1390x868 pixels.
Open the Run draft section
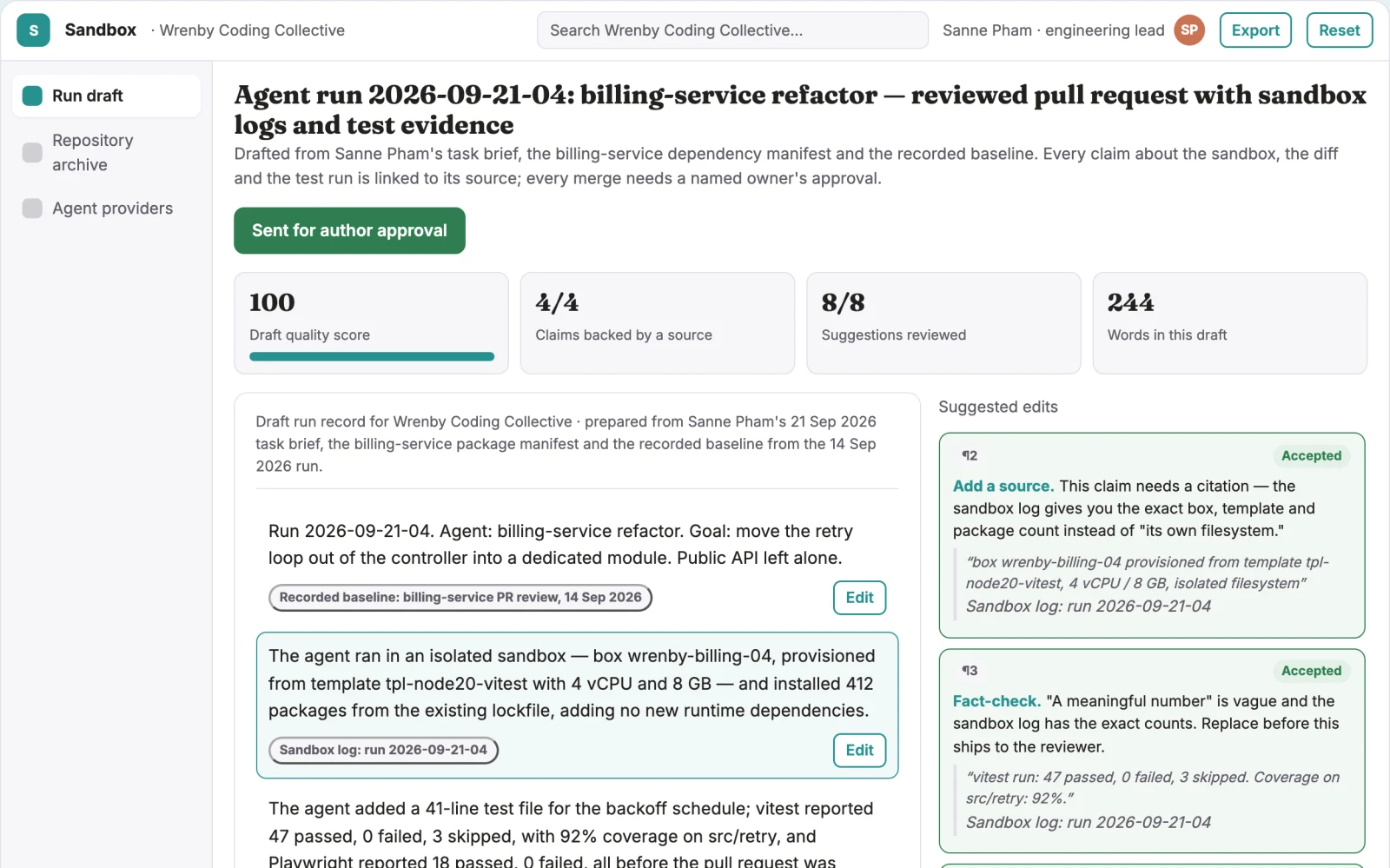[x=106, y=96]
